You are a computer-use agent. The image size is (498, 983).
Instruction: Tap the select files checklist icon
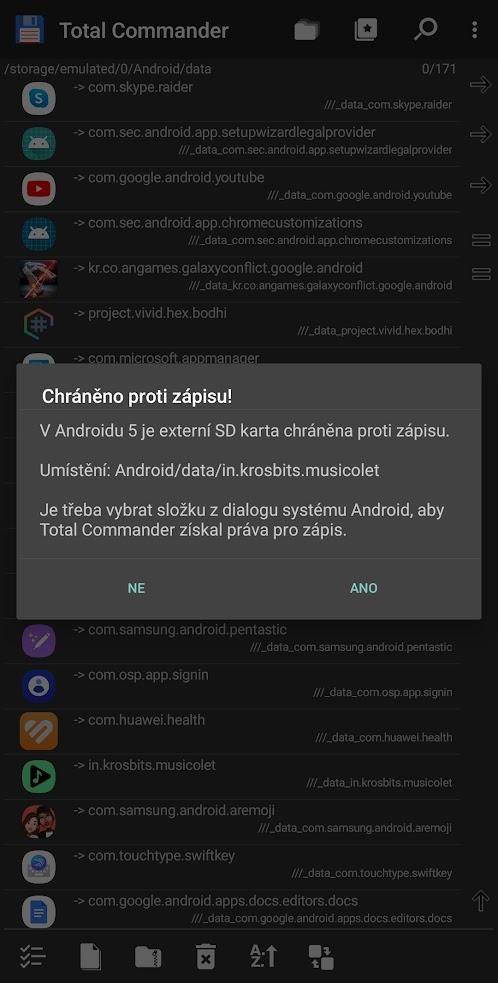pos(31,957)
